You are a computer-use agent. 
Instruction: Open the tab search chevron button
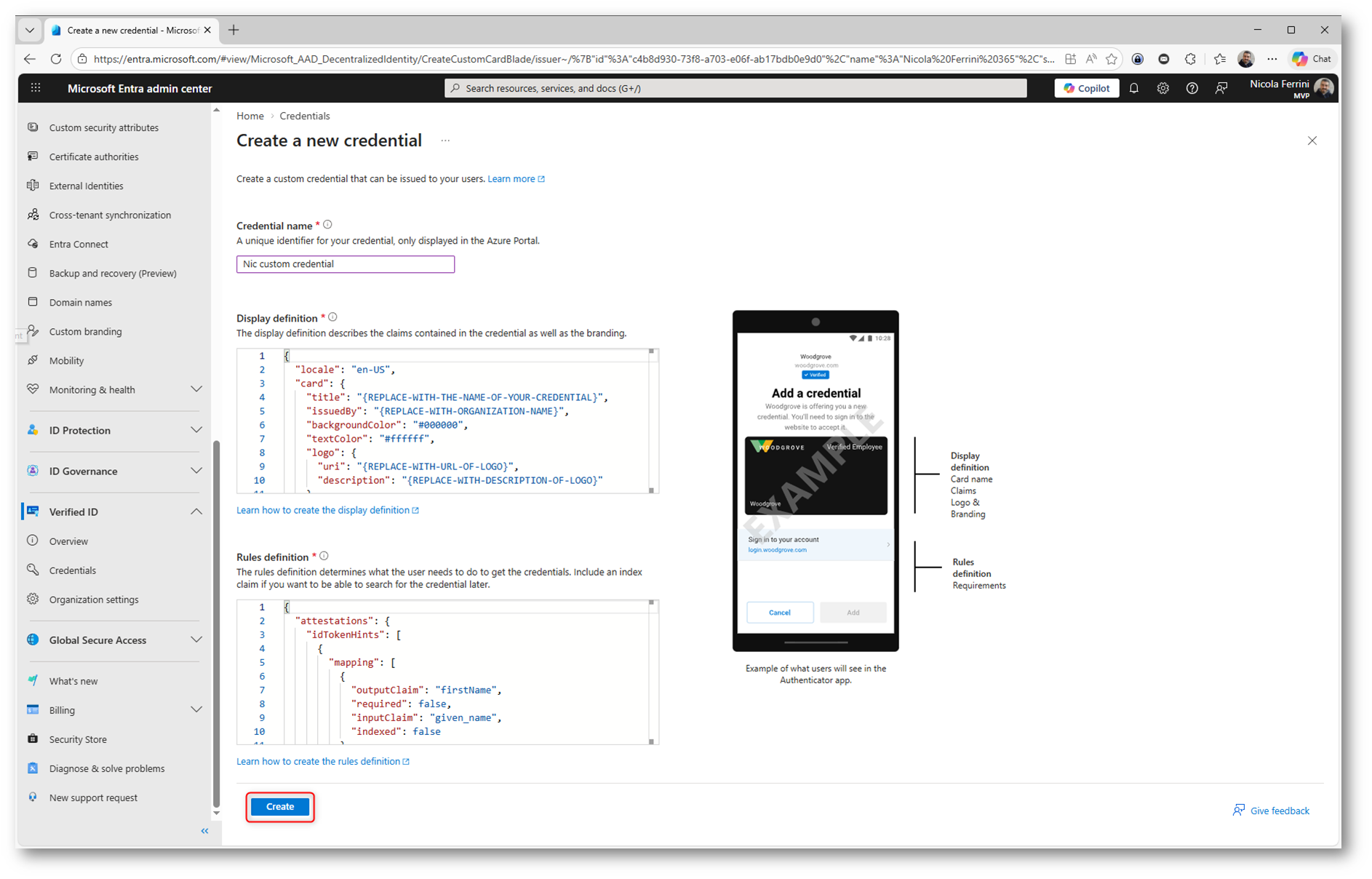pos(30,30)
